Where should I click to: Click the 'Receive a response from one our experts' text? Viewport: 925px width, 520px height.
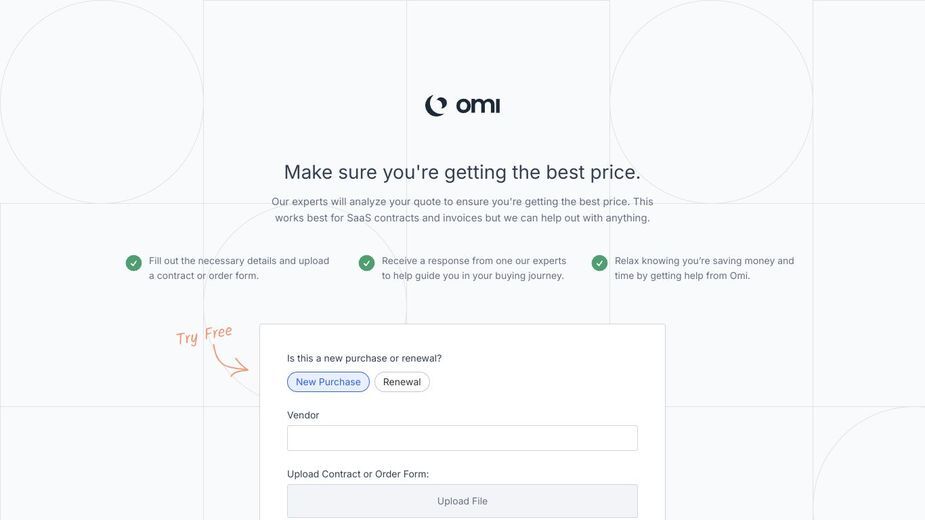474,268
